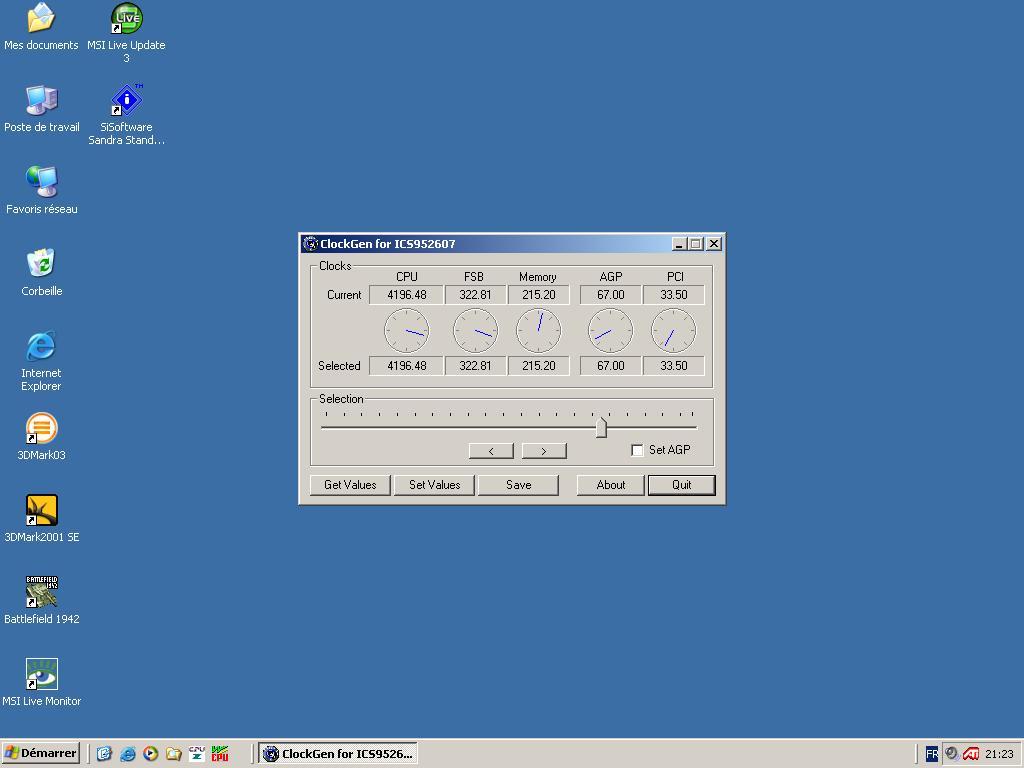Click the Memory column header label
This screenshot has width=1024, height=768.
pyautogui.click(x=537, y=277)
